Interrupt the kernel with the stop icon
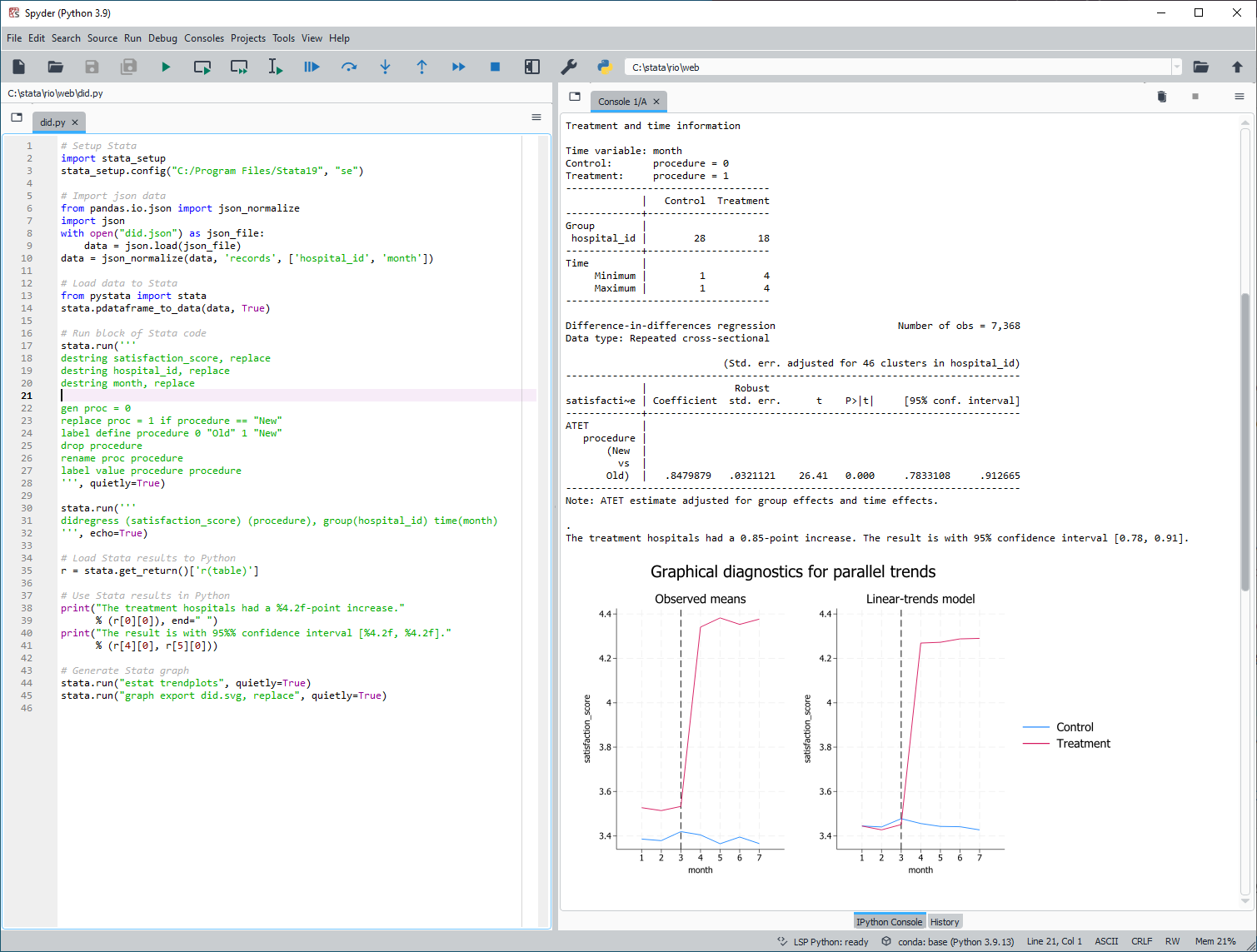The image size is (1257, 952). [x=1195, y=97]
